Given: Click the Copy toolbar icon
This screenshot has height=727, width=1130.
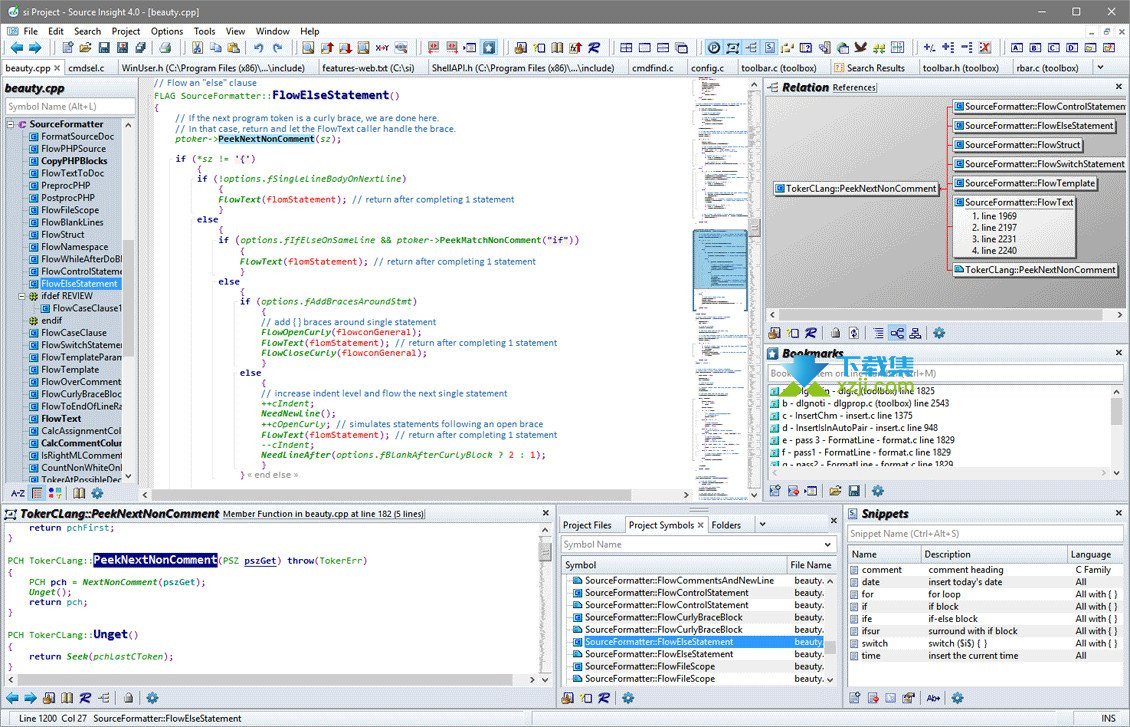Looking at the screenshot, I should [215, 48].
